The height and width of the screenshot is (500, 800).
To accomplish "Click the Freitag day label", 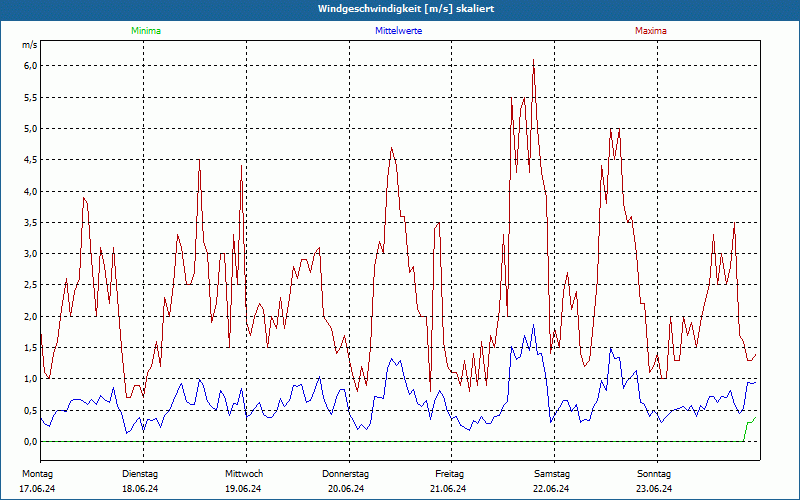I will [x=449, y=474].
